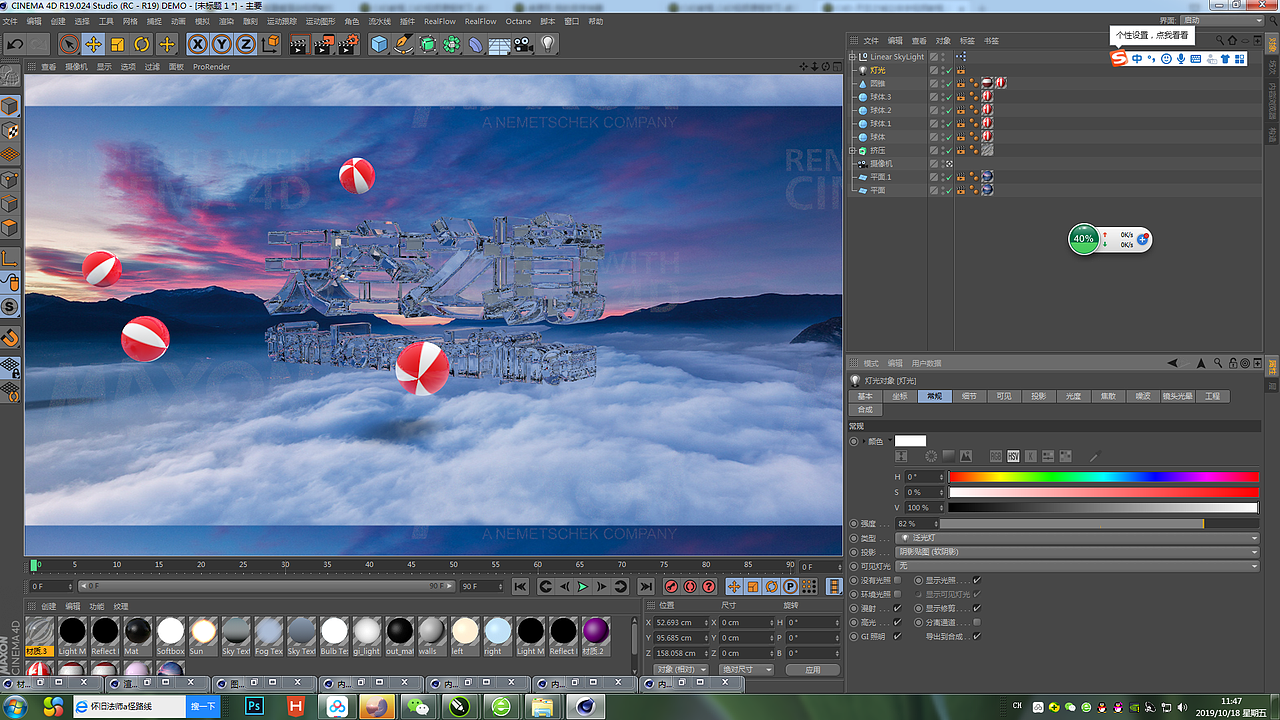Open the Render Settings clapperboard with gear
The height and width of the screenshot is (720, 1280).
pyautogui.click(x=347, y=44)
